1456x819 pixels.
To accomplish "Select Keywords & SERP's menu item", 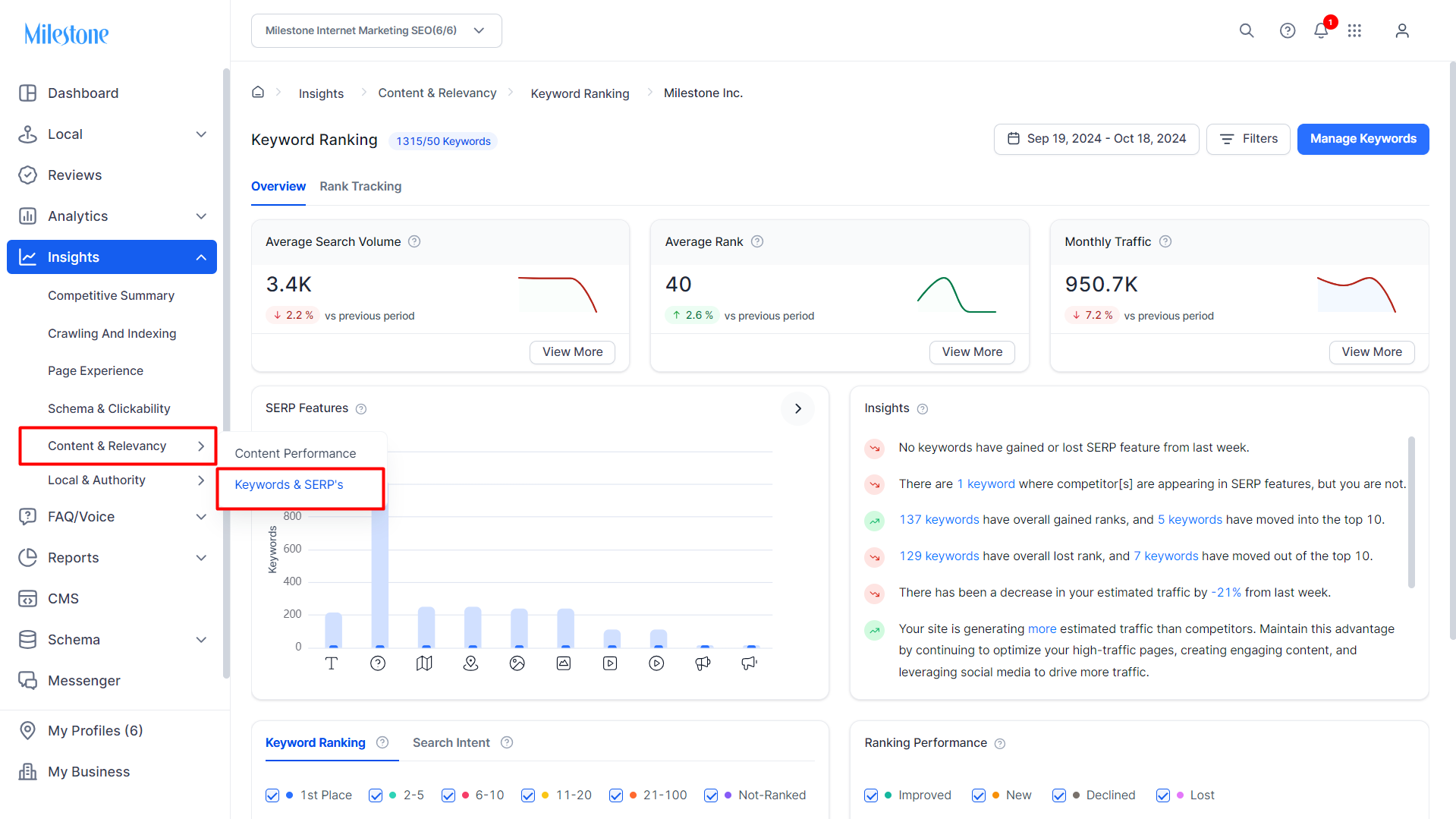I will [x=289, y=484].
